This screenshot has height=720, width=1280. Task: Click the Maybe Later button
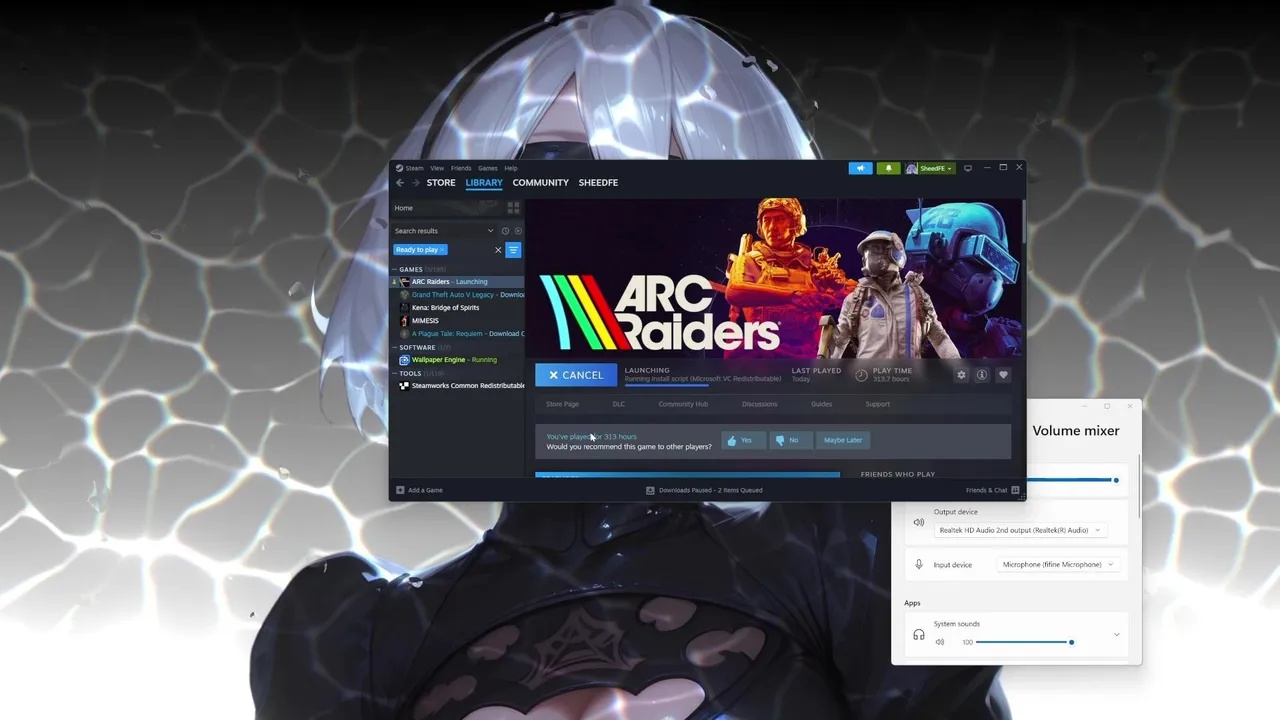click(x=843, y=440)
